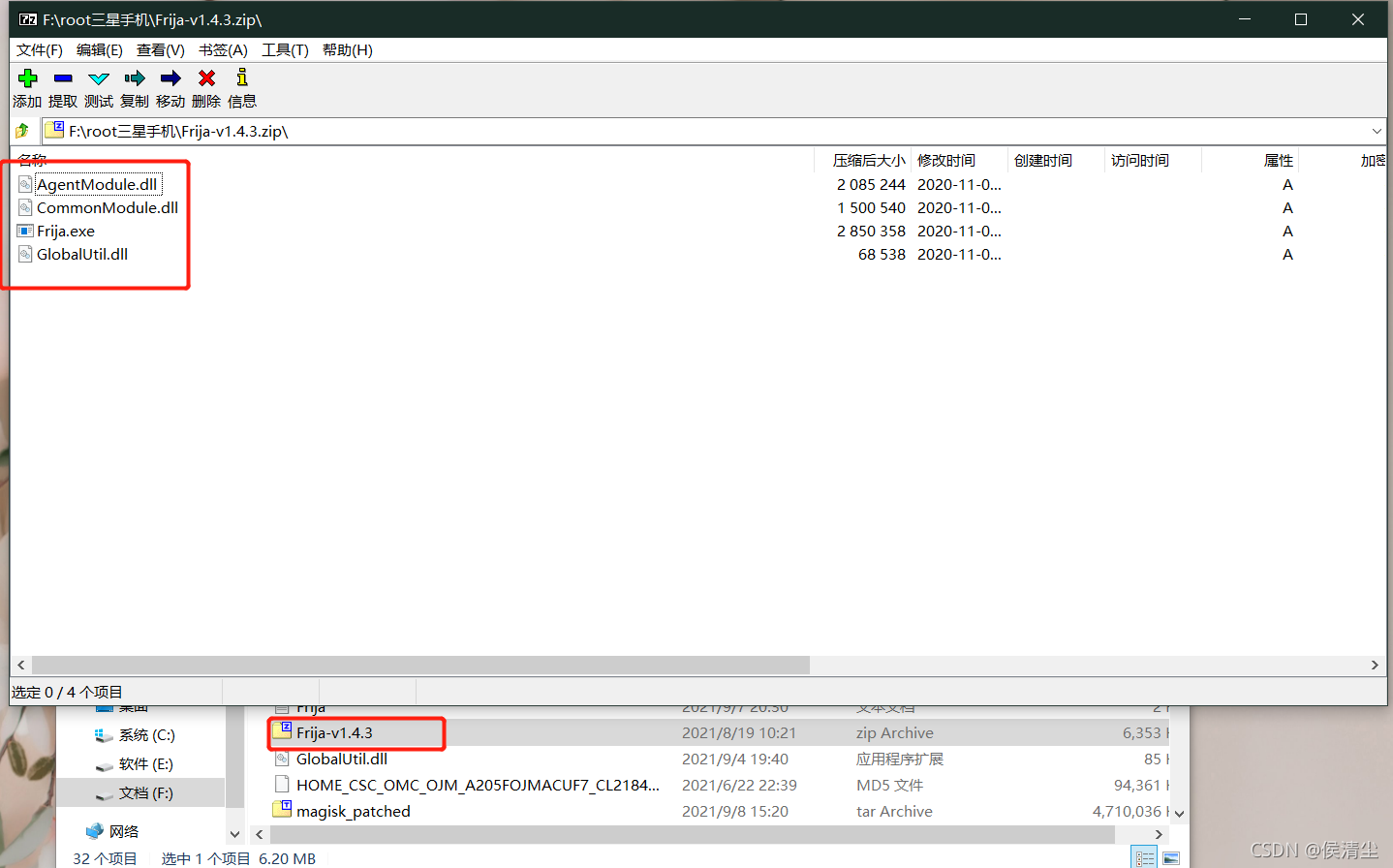Select 网络 in the Explorer navigation tree
The image size is (1393, 868).
[124, 831]
